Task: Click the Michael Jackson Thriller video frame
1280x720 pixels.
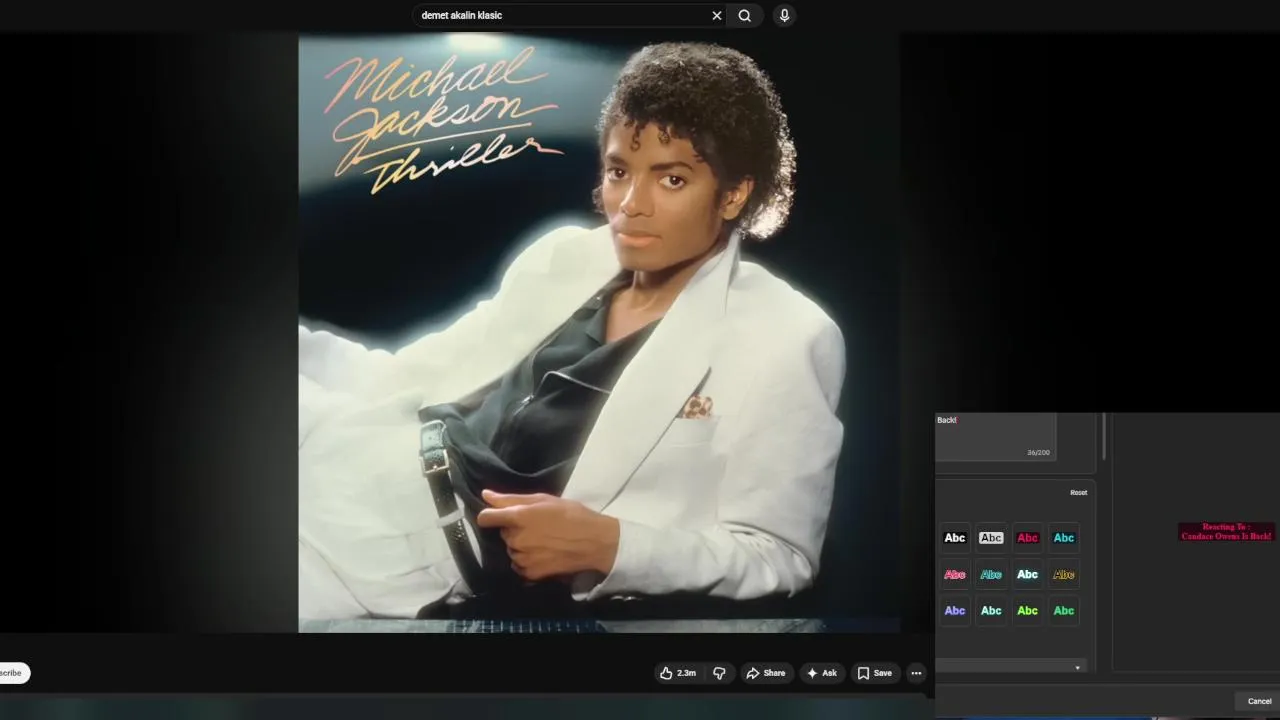Action: pos(598,333)
